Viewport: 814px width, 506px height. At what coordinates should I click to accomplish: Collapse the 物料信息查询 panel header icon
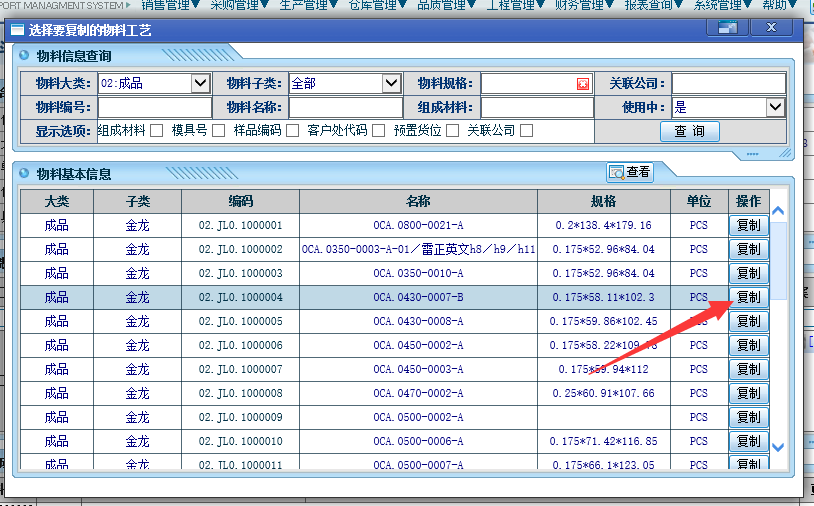[24, 56]
